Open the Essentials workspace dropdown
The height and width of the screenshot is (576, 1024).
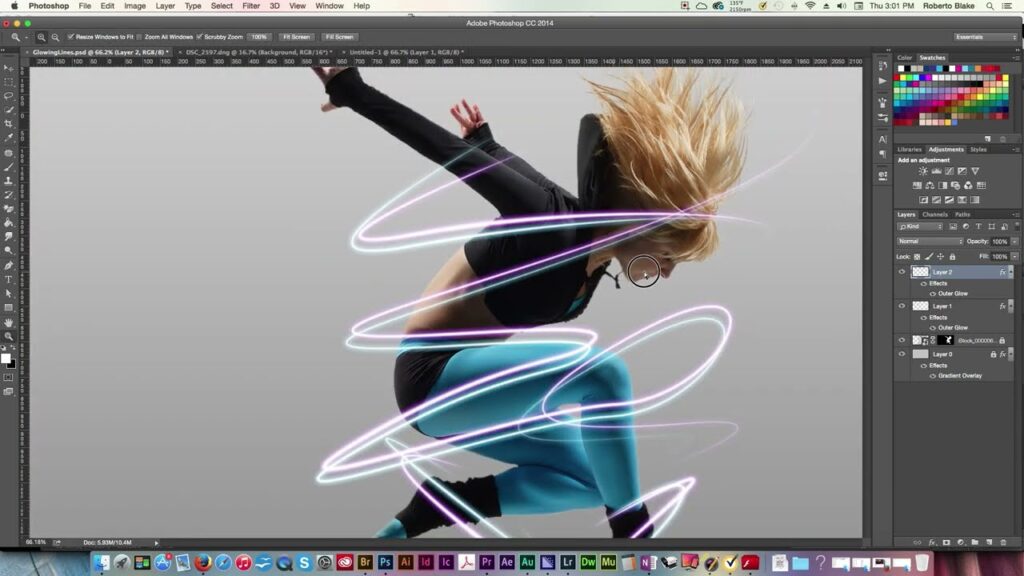(x=985, y=37)
